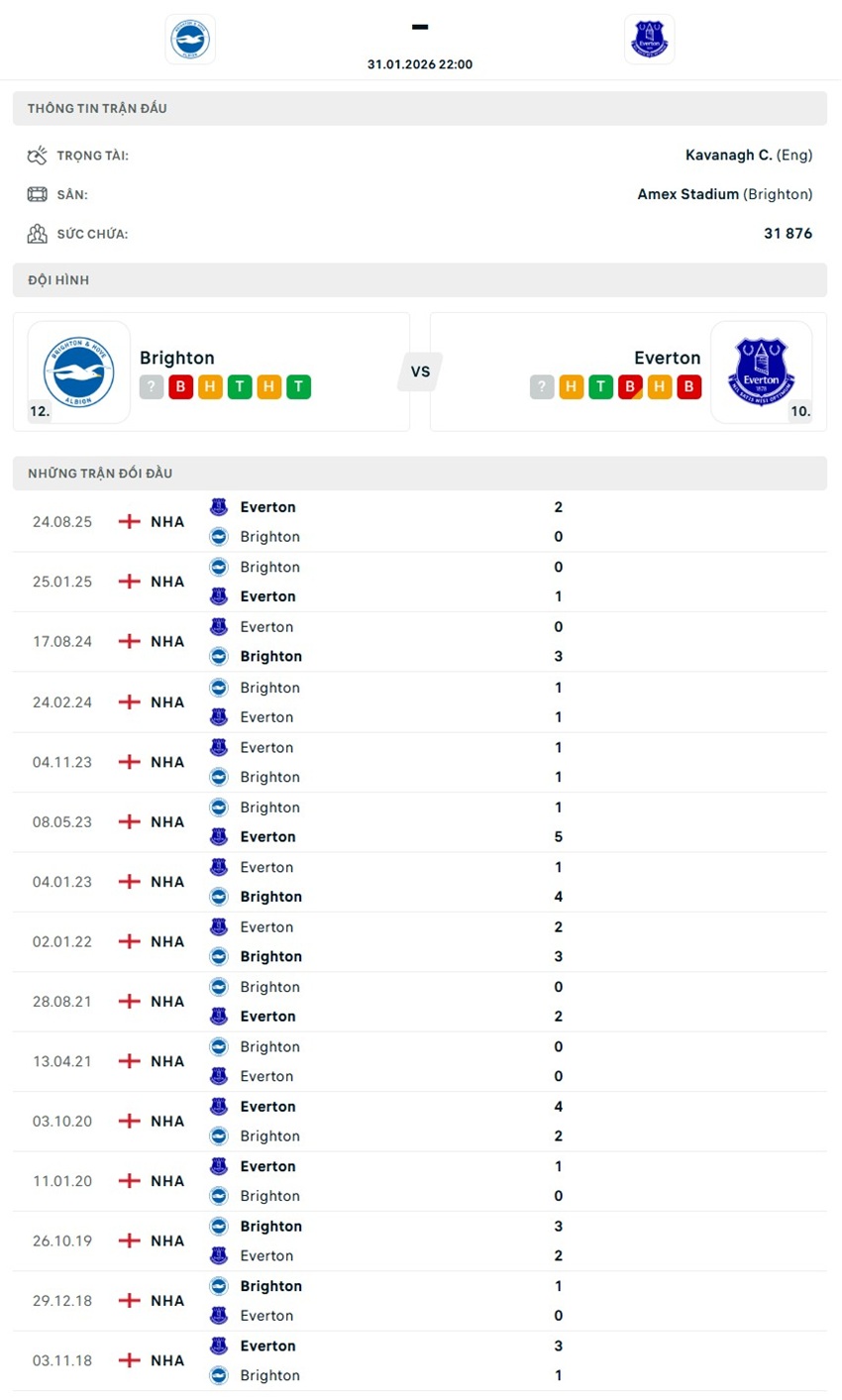Click the Brighton club crest at top

point(189,39)
